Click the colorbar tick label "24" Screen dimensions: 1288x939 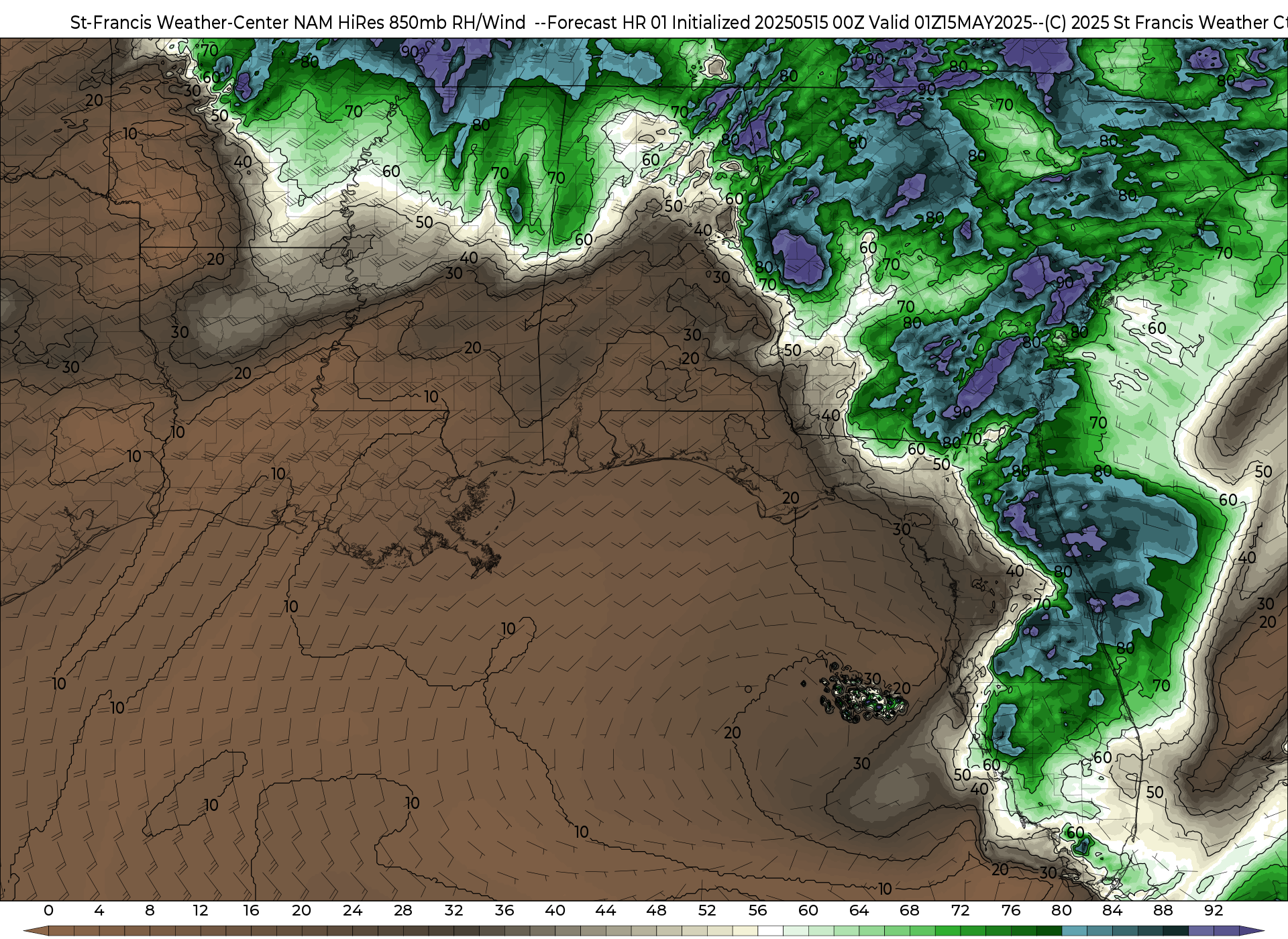352,911
